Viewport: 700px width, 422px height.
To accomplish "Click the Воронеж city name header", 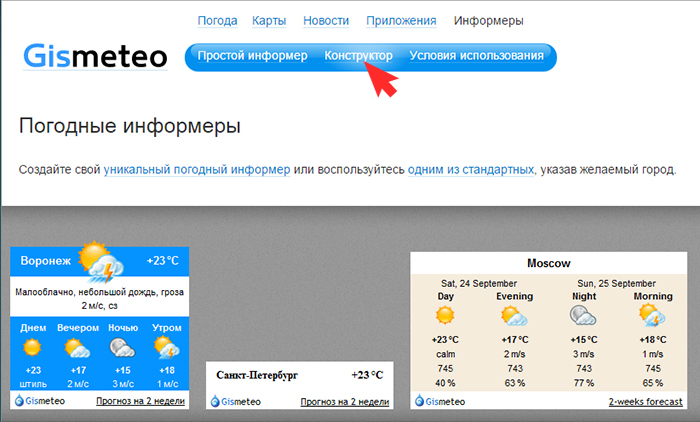I will coord(46,261).
